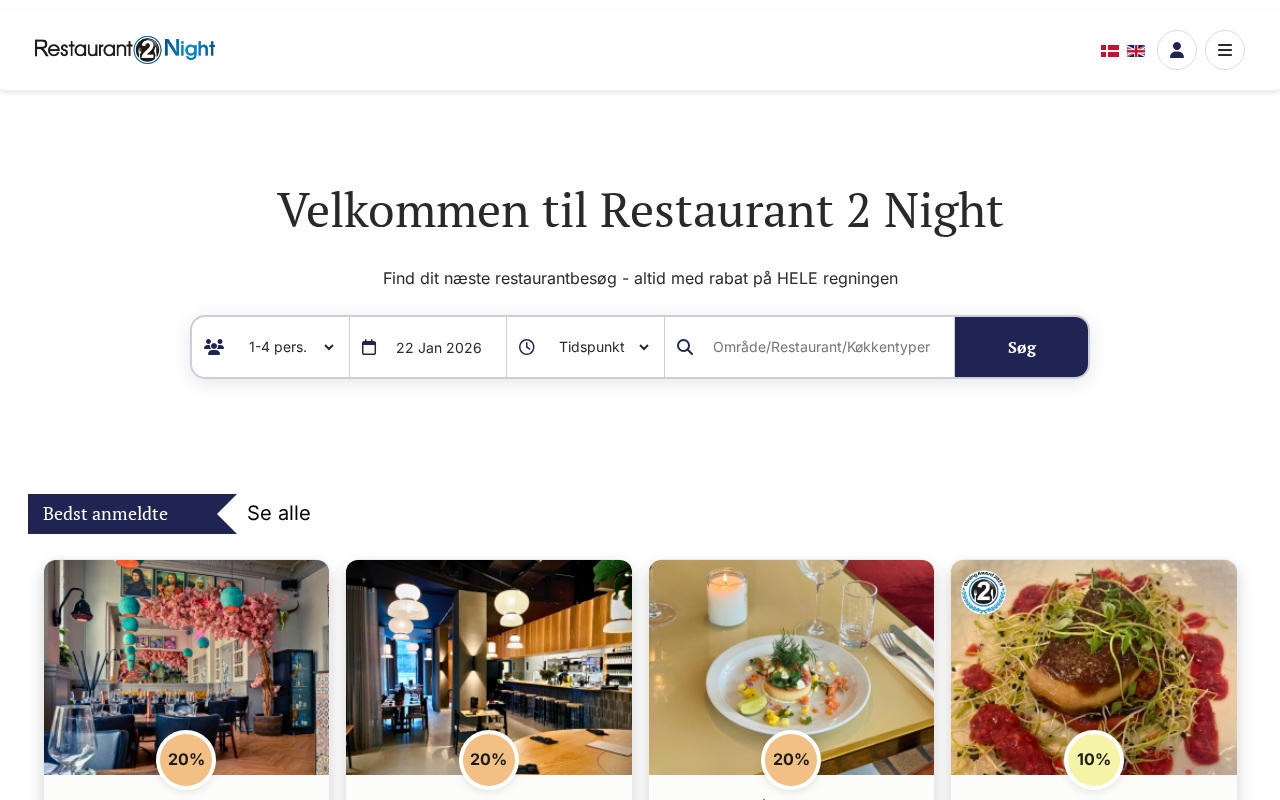Screen dimensions: 1280x800
Task: Click the group of people icon
Action: [x=214, y=347]
